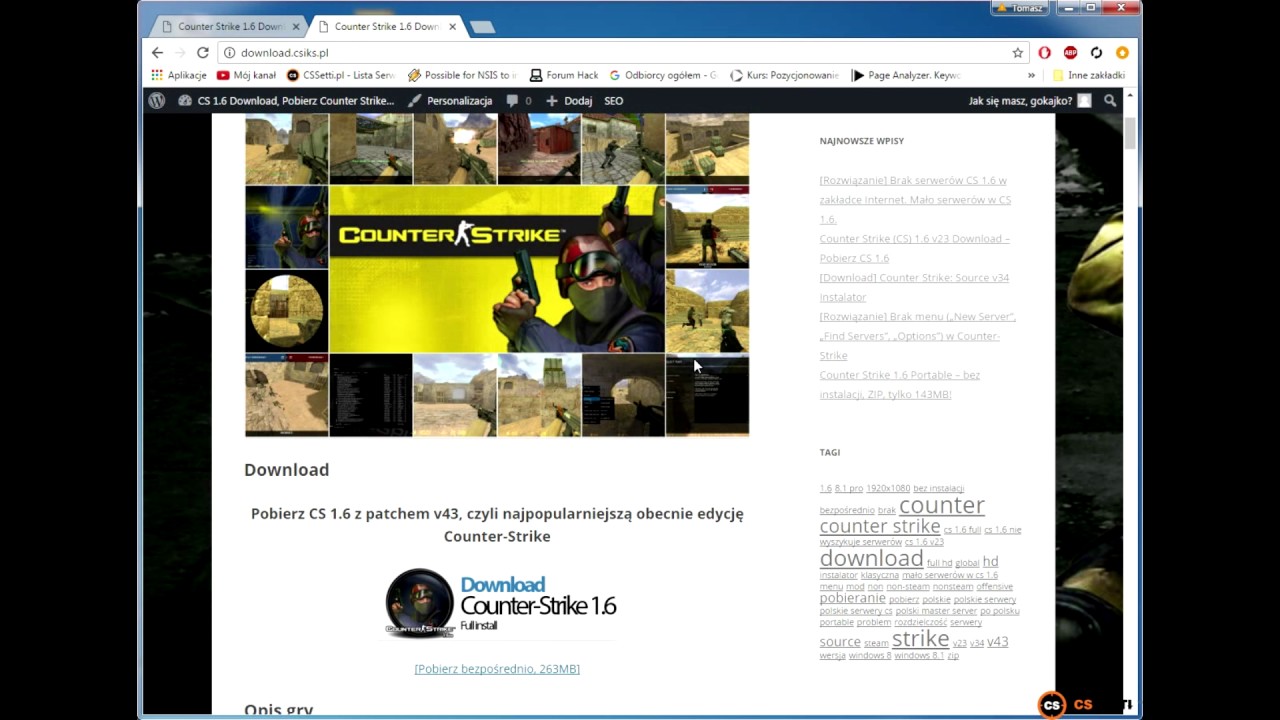Viewport: 1280px width, 720px height.
Task: Close the first Counter Strike tab
Action: pyautogui.click(x=296, y=27)
